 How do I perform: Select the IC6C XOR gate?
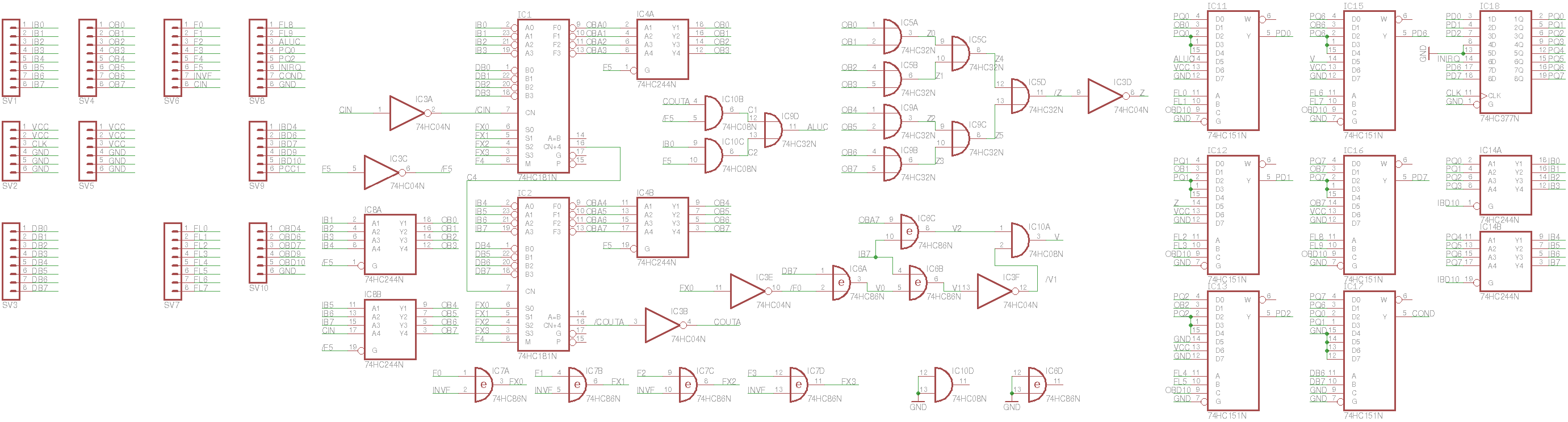tap(909, 231)
